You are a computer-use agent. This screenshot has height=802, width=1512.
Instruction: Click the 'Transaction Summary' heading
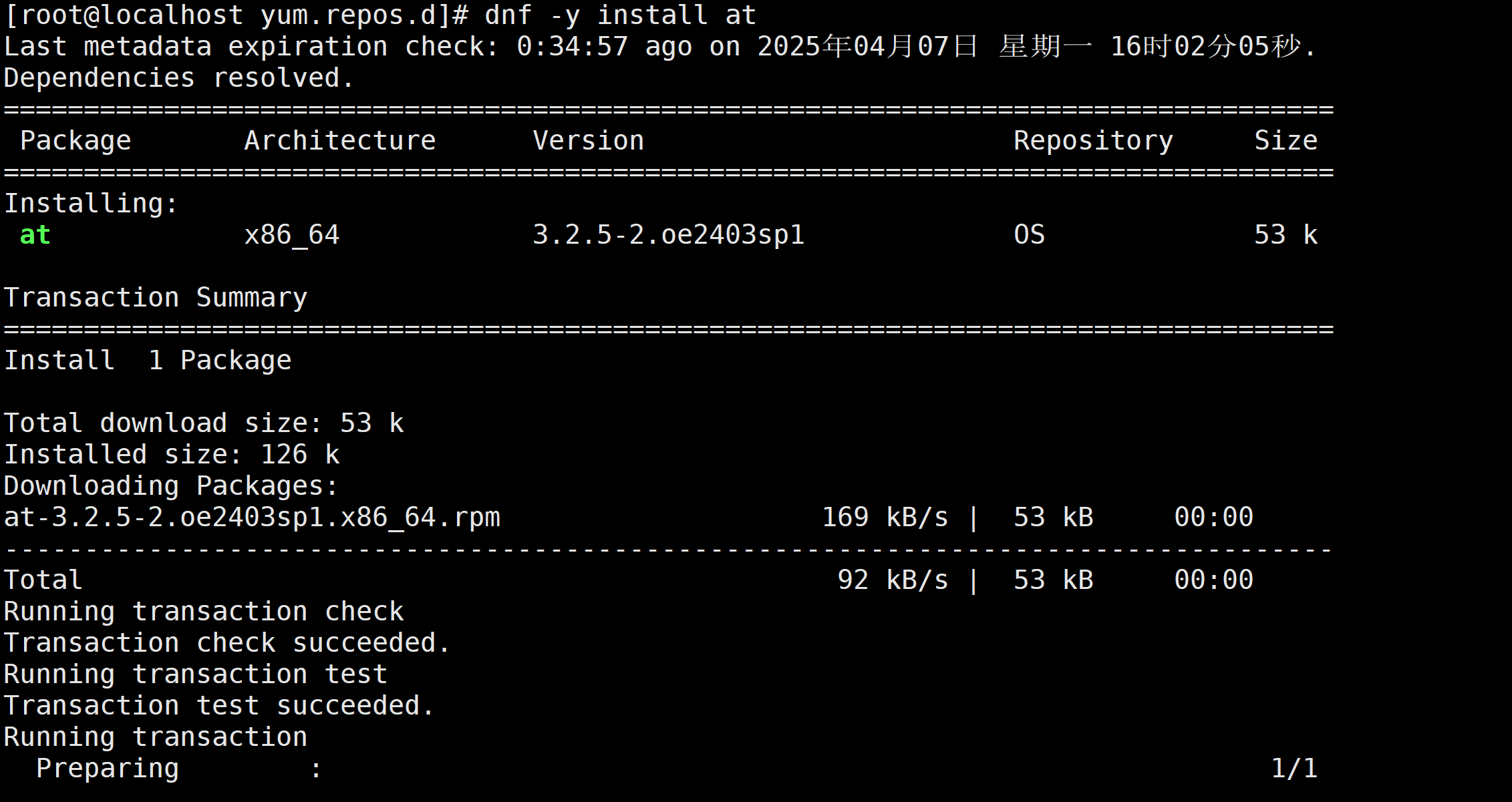click(155, 298)
